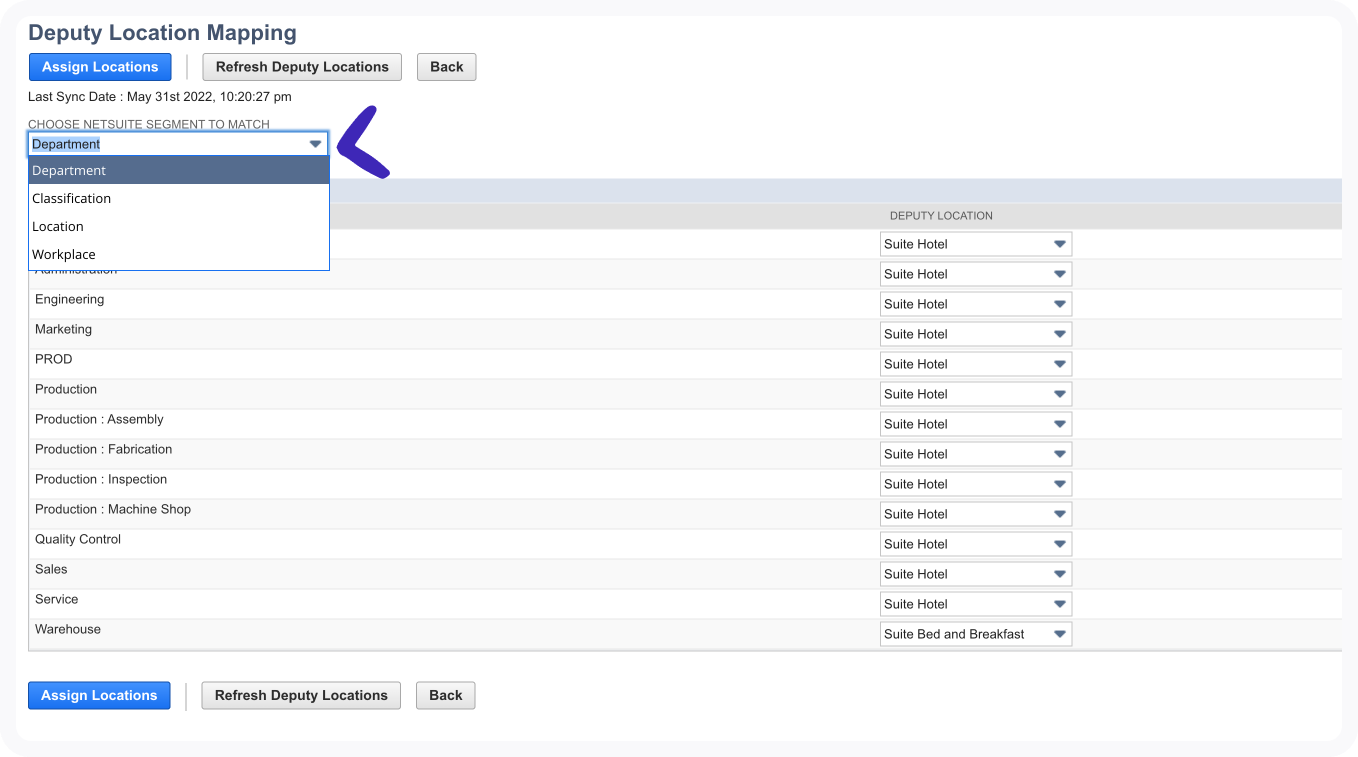Open Deputy Location dropdown for Engineering
The image size is (1358, 757).
coord(975,304)
